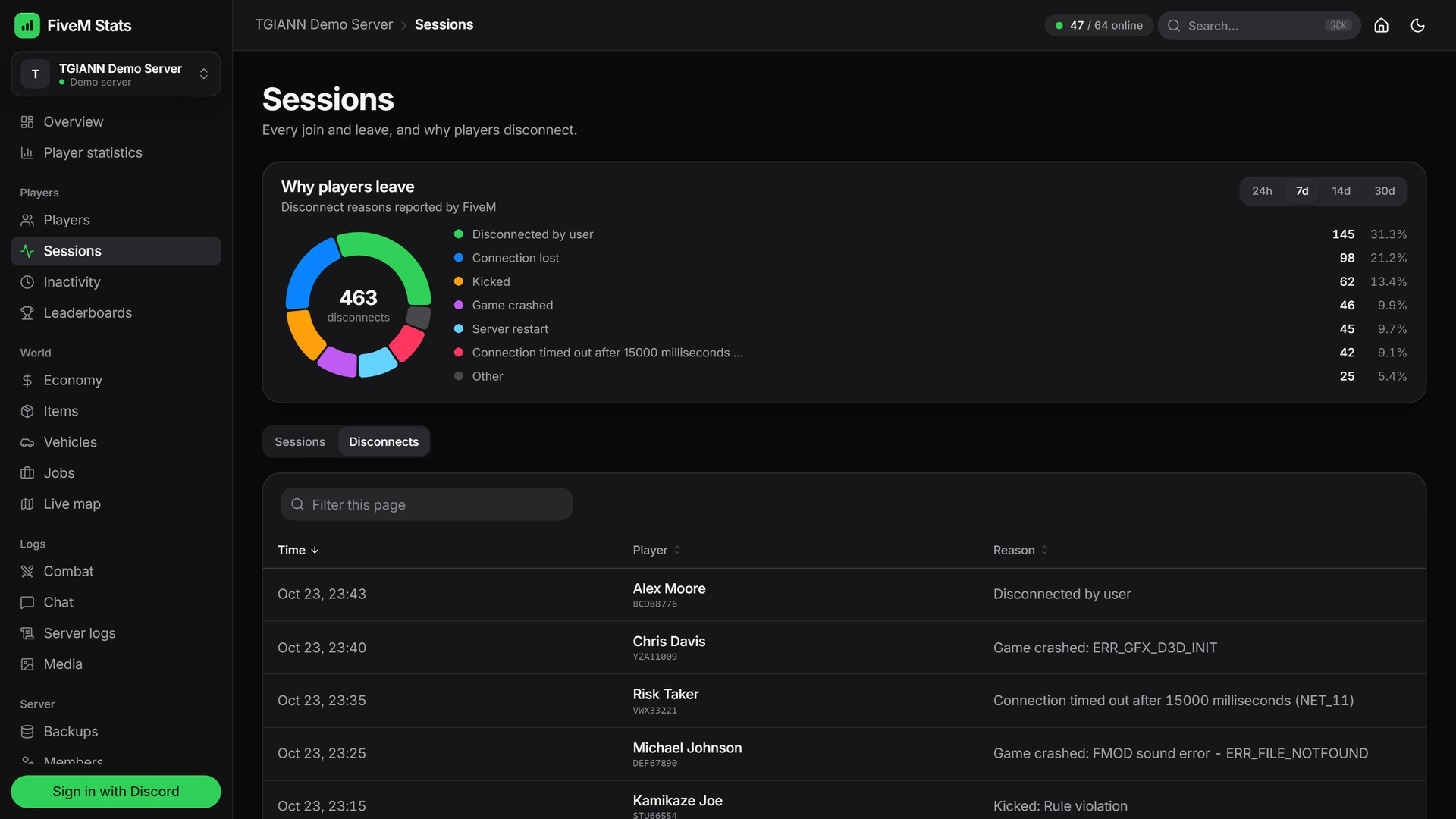This screenshot has height=819, width=1456.
Task: Sort the table by Player column
Action: pyautogui.click(x=657, y=550)
